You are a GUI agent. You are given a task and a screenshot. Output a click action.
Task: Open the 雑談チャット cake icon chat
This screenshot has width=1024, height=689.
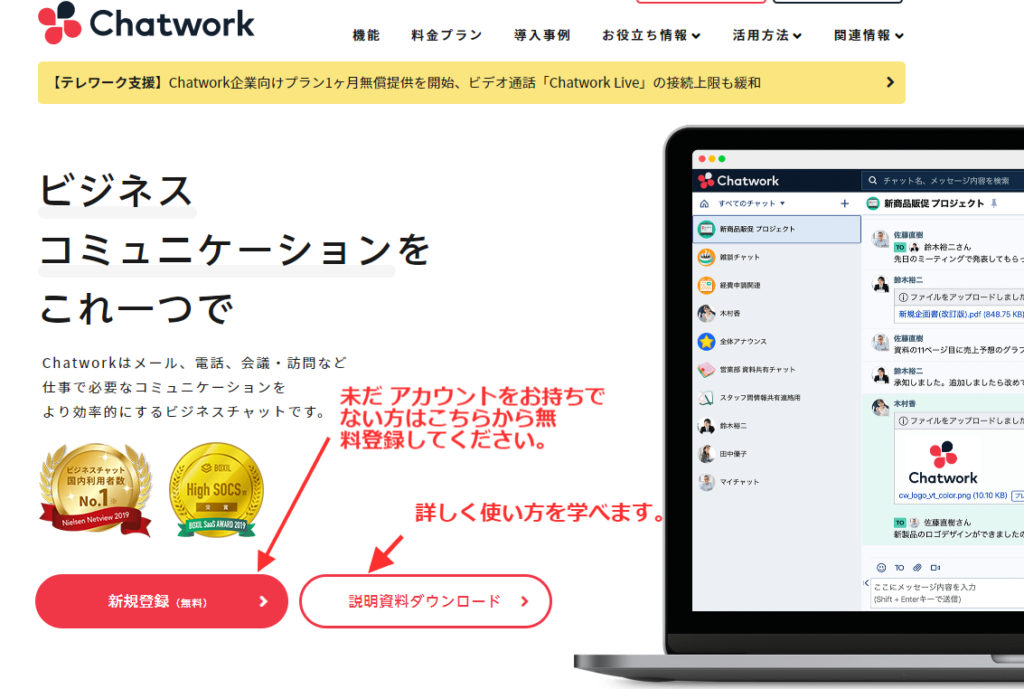click(x=706, y=257)
